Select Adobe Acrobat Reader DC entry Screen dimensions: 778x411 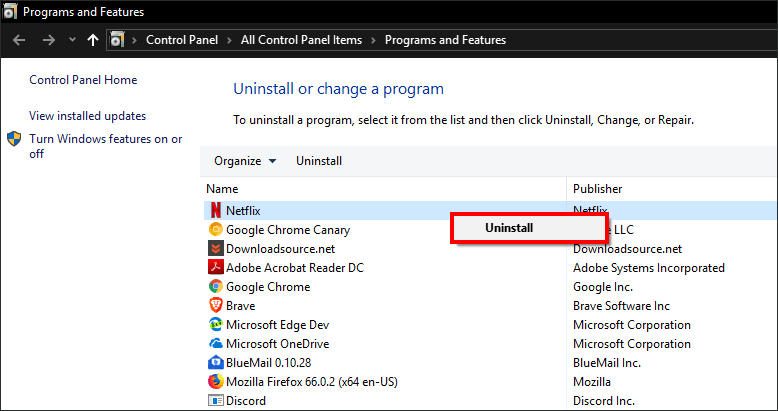pos(295,268)
